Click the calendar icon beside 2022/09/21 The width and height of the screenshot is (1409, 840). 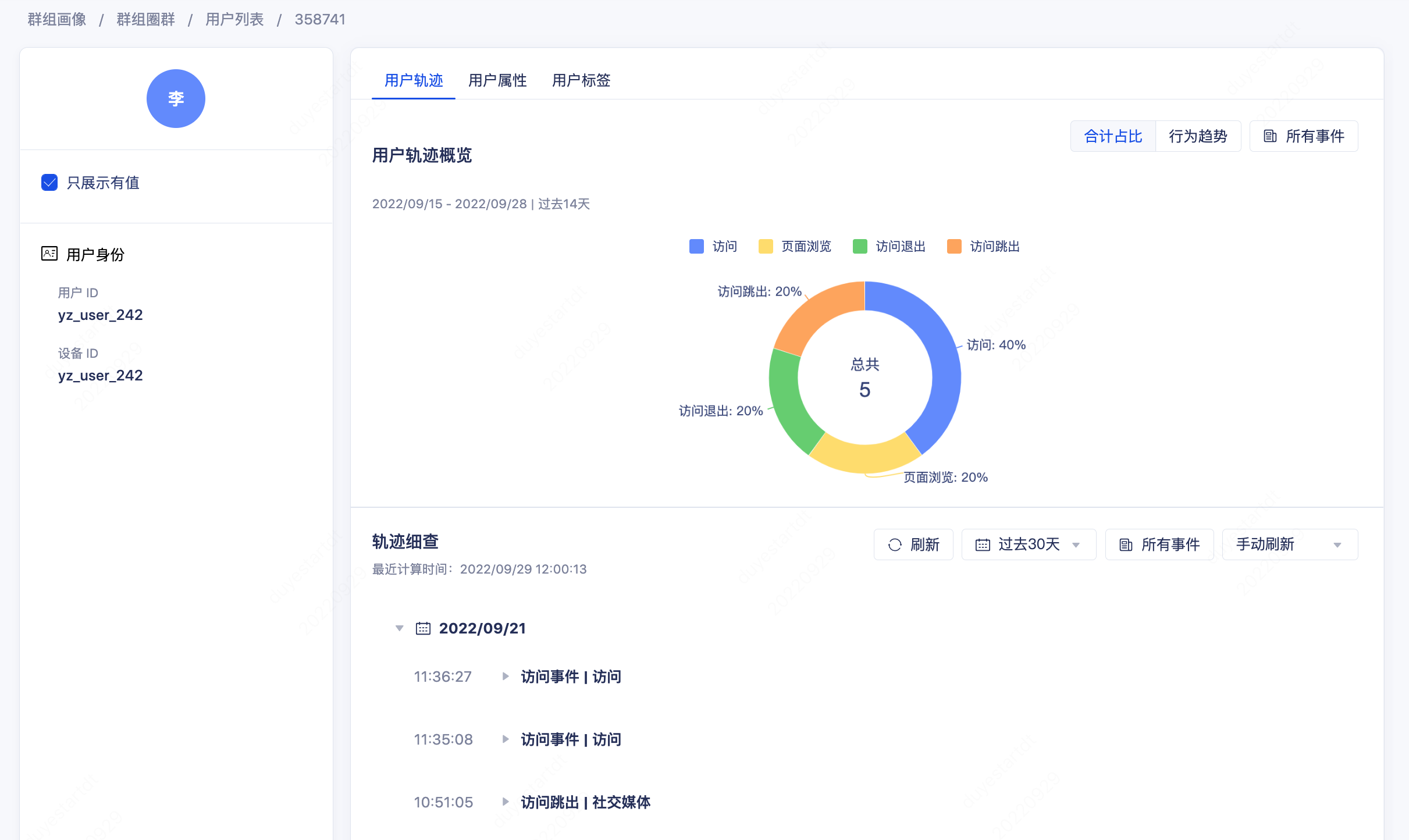click(x=423, y=628)
